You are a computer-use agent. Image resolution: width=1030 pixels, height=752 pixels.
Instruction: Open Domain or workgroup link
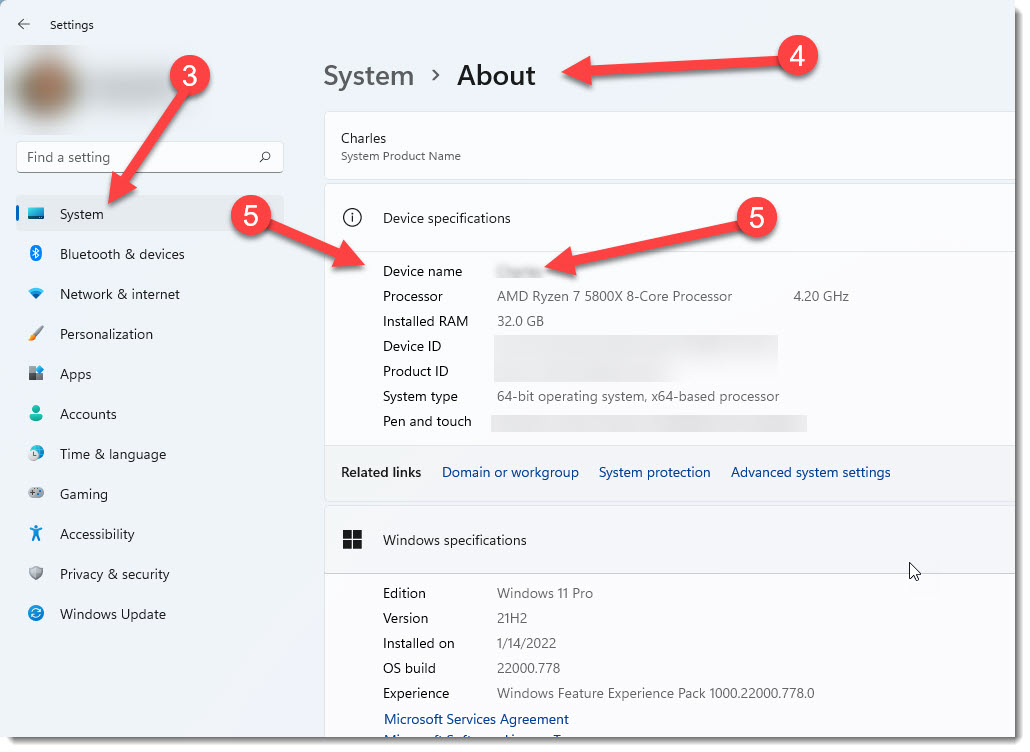pos(510,472)
